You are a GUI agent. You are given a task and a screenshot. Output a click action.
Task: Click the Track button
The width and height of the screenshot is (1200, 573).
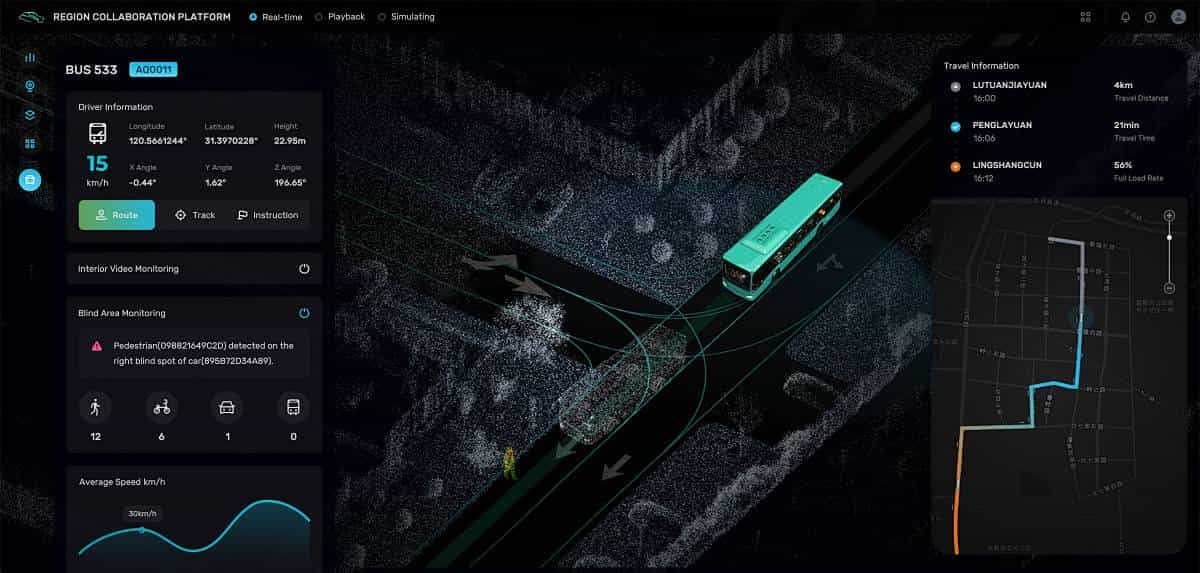[195, 215]
